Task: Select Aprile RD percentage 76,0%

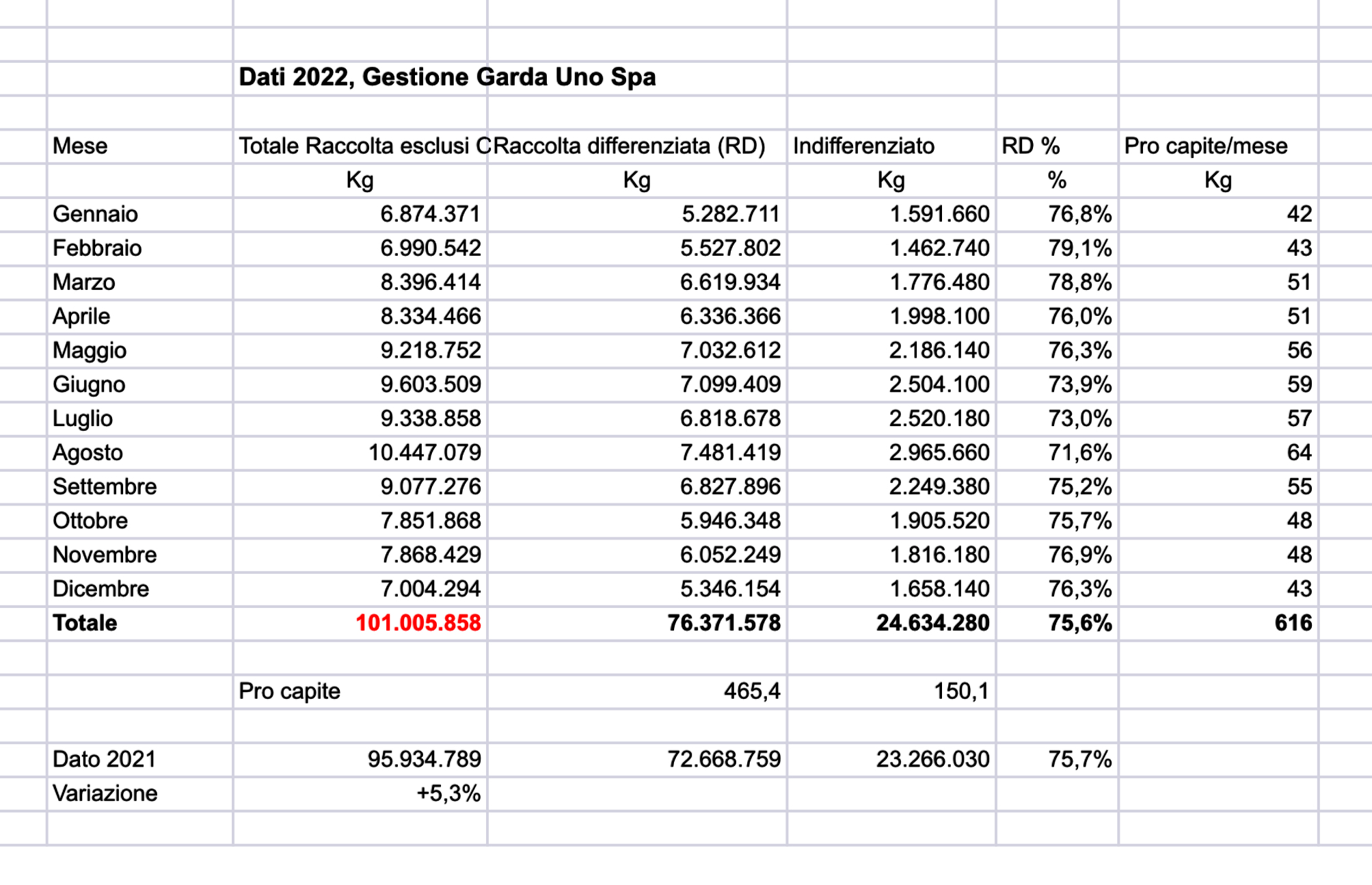Action: tap(1080, 317)
